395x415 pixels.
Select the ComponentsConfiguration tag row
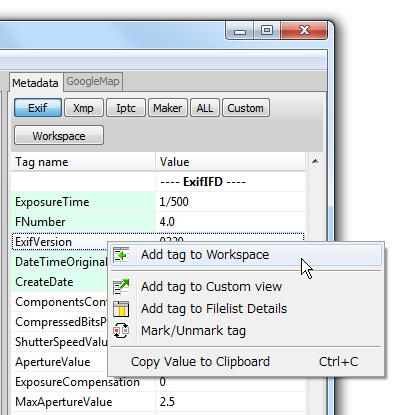59,302
